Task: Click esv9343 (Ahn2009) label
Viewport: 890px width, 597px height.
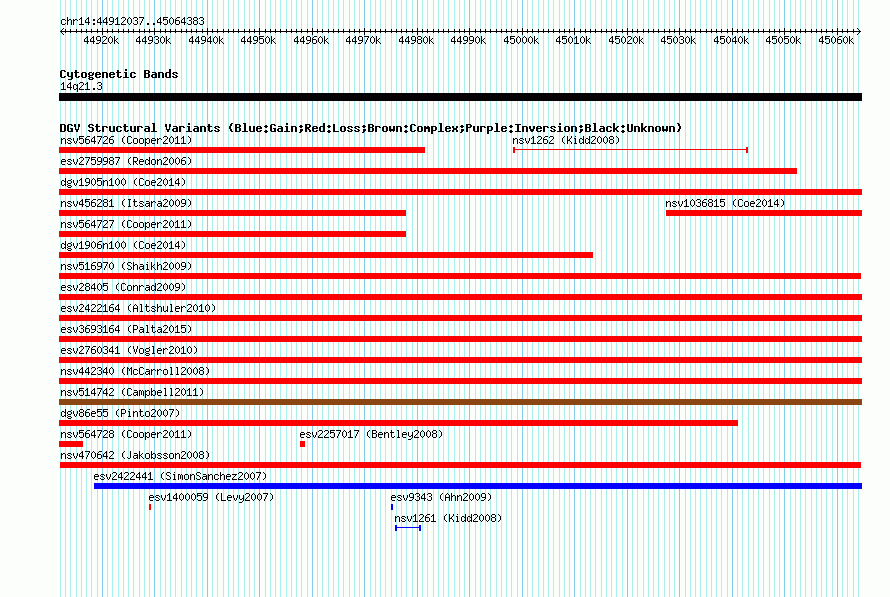Action: pos(441,497)
